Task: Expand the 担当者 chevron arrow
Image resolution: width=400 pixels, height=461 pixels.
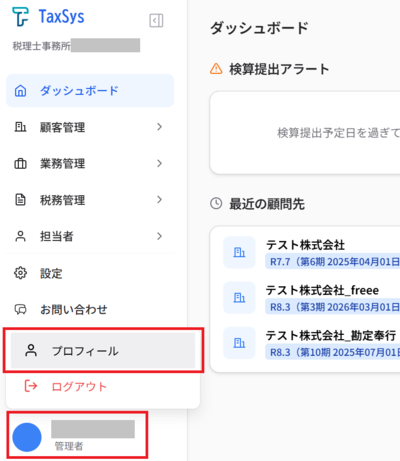Action: point(159,236)
